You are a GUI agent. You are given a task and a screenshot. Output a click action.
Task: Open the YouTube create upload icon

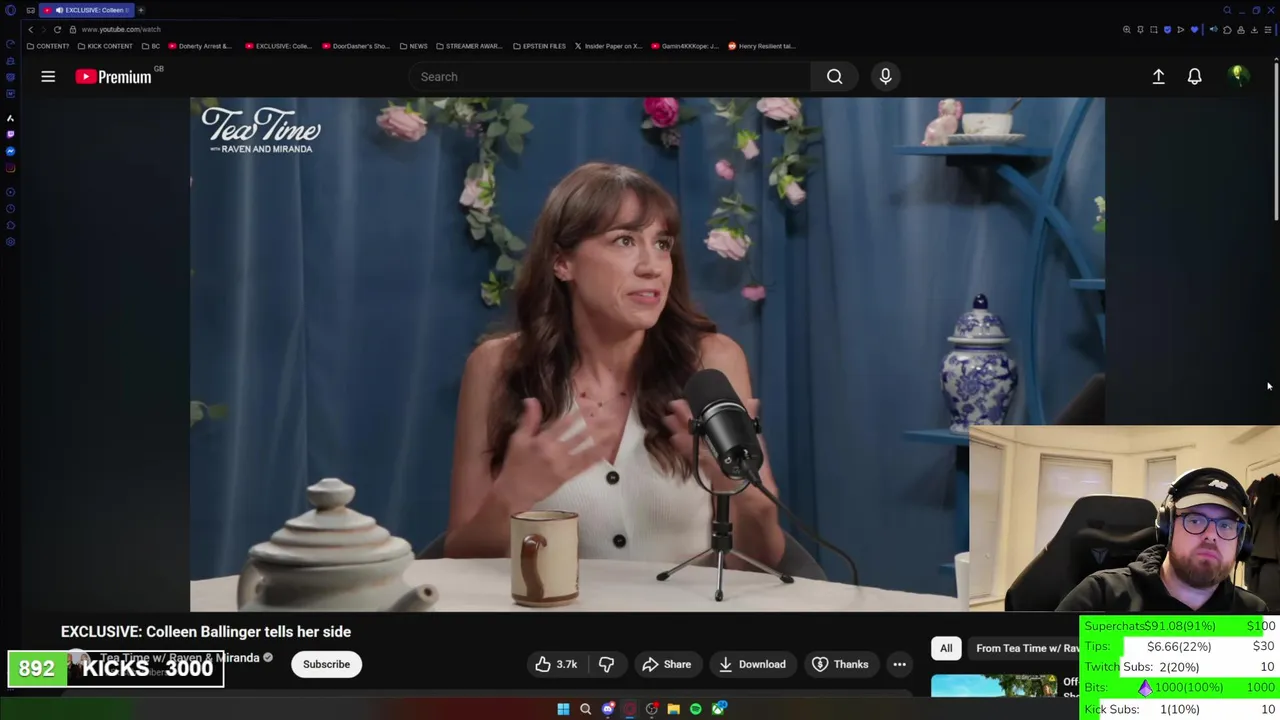[1158, 76]
